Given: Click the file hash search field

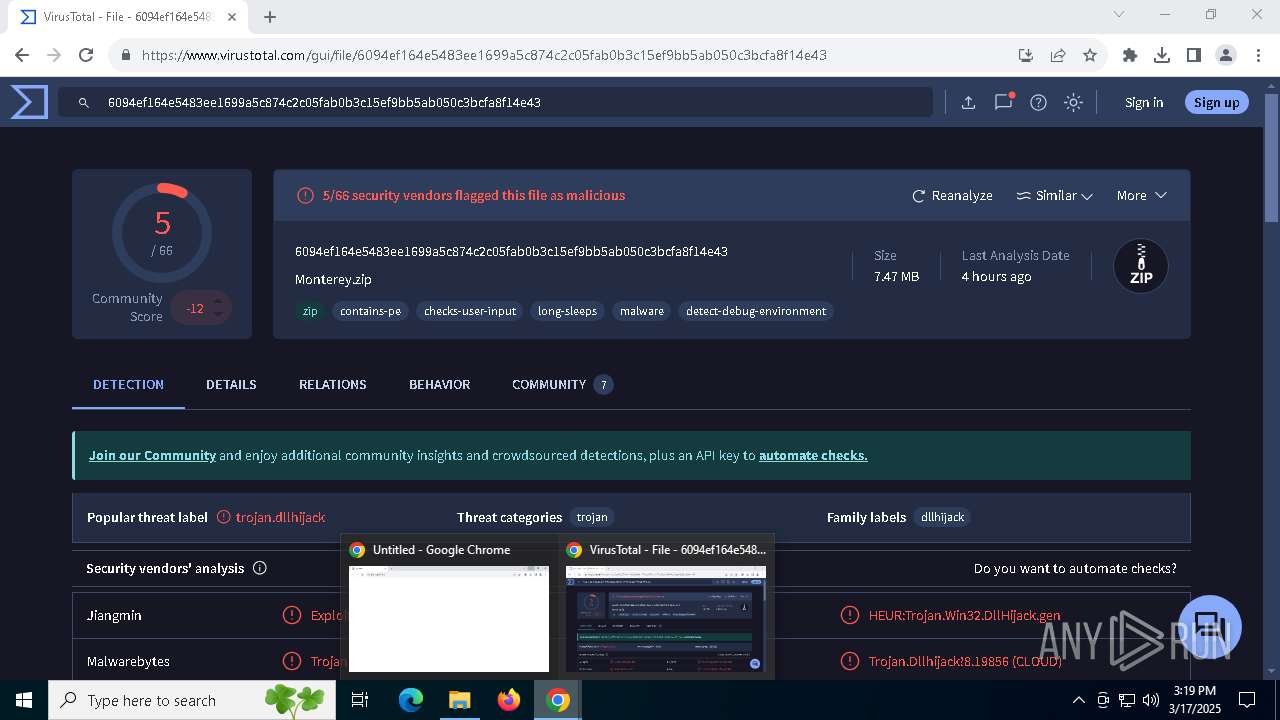Looking at the screenshot, I should 495,102.
